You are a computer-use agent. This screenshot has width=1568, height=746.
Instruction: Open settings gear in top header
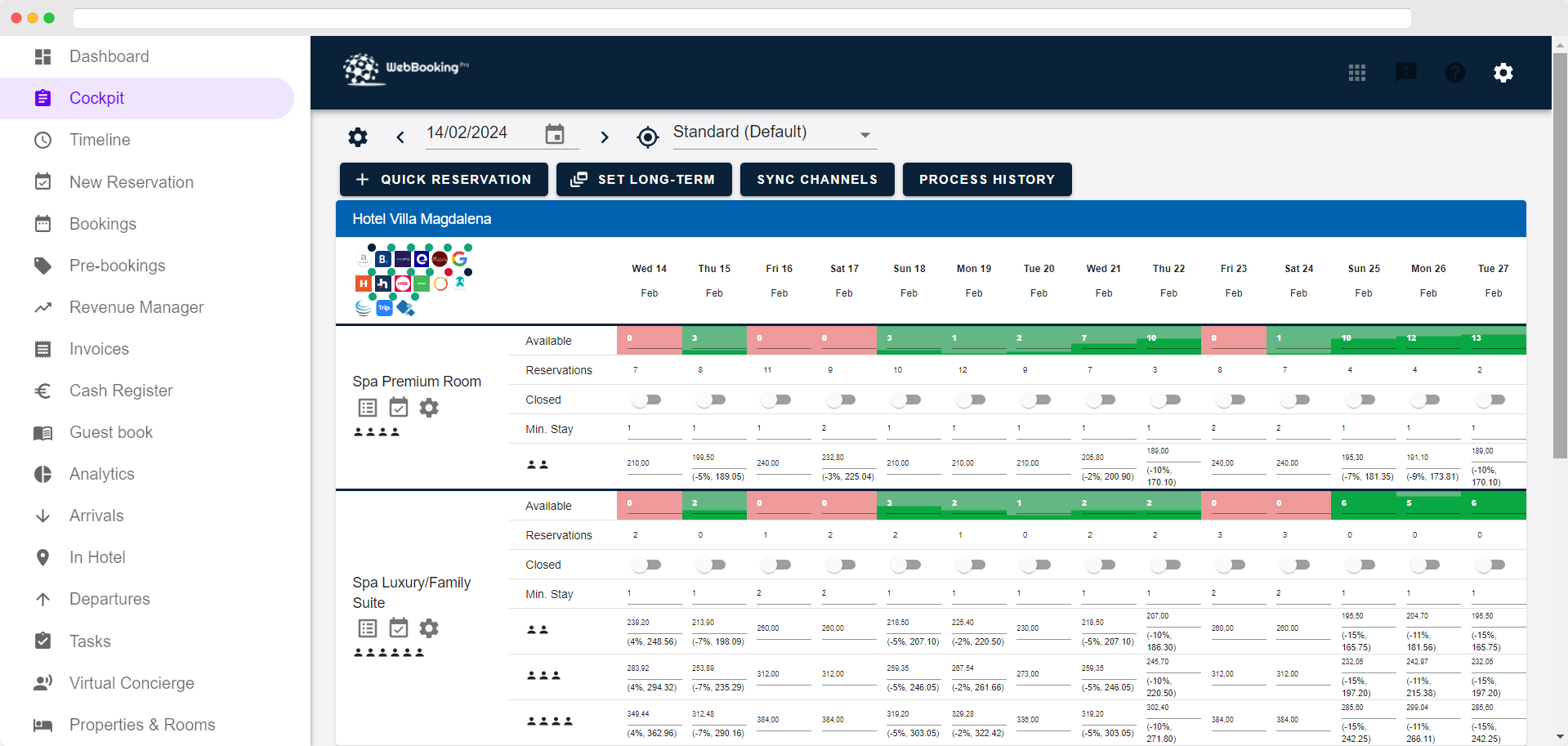tap(1503, 73)
